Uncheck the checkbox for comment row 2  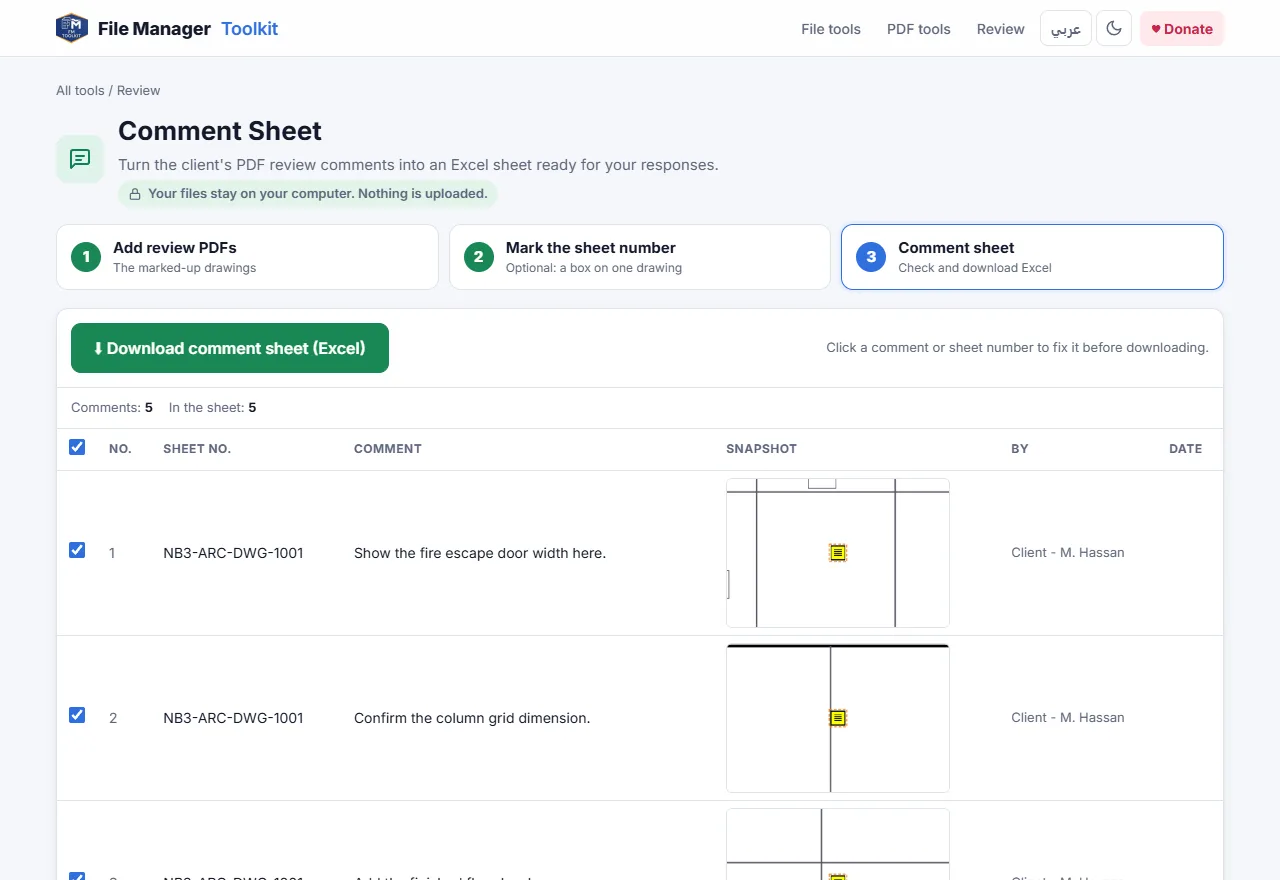tap(77, 715)
